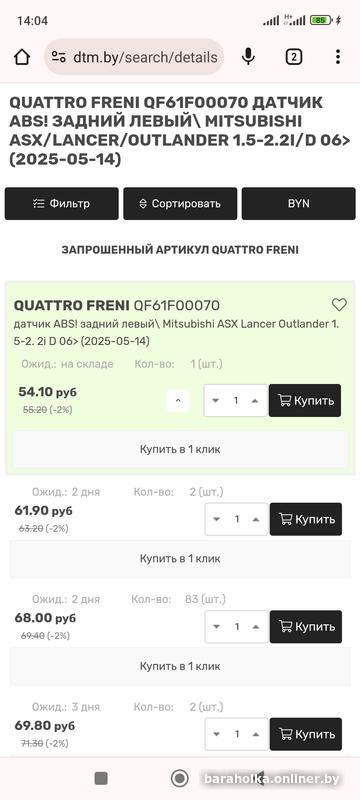Open the Фильтр options
360x800 pixels.
point(62,204)
